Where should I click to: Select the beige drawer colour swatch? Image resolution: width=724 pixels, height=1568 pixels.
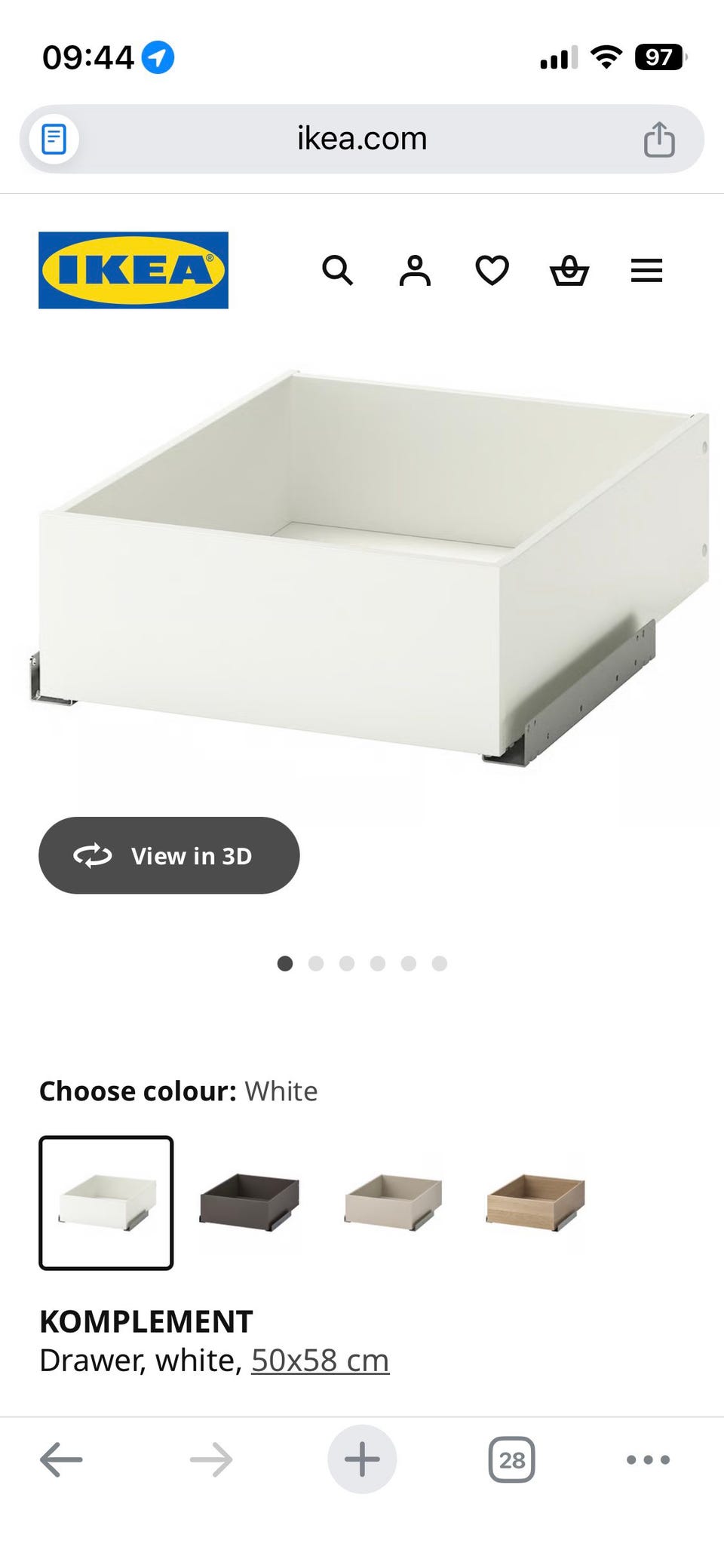pyautogui.click(x=392, y=1202)
